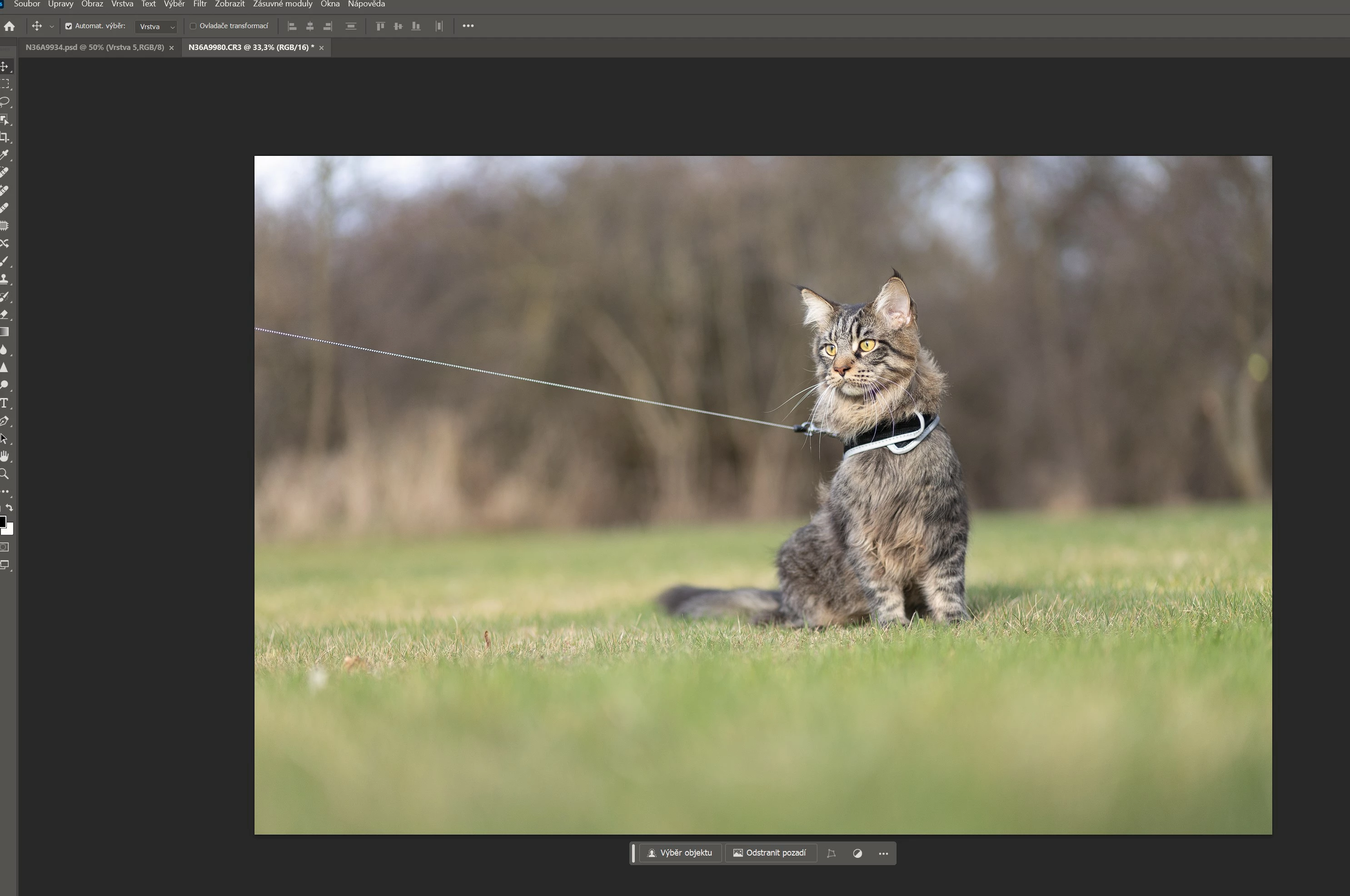The image size is (1350, 896).
Task: Click the Výběr objektu button
Action: [x=680, y=853]
